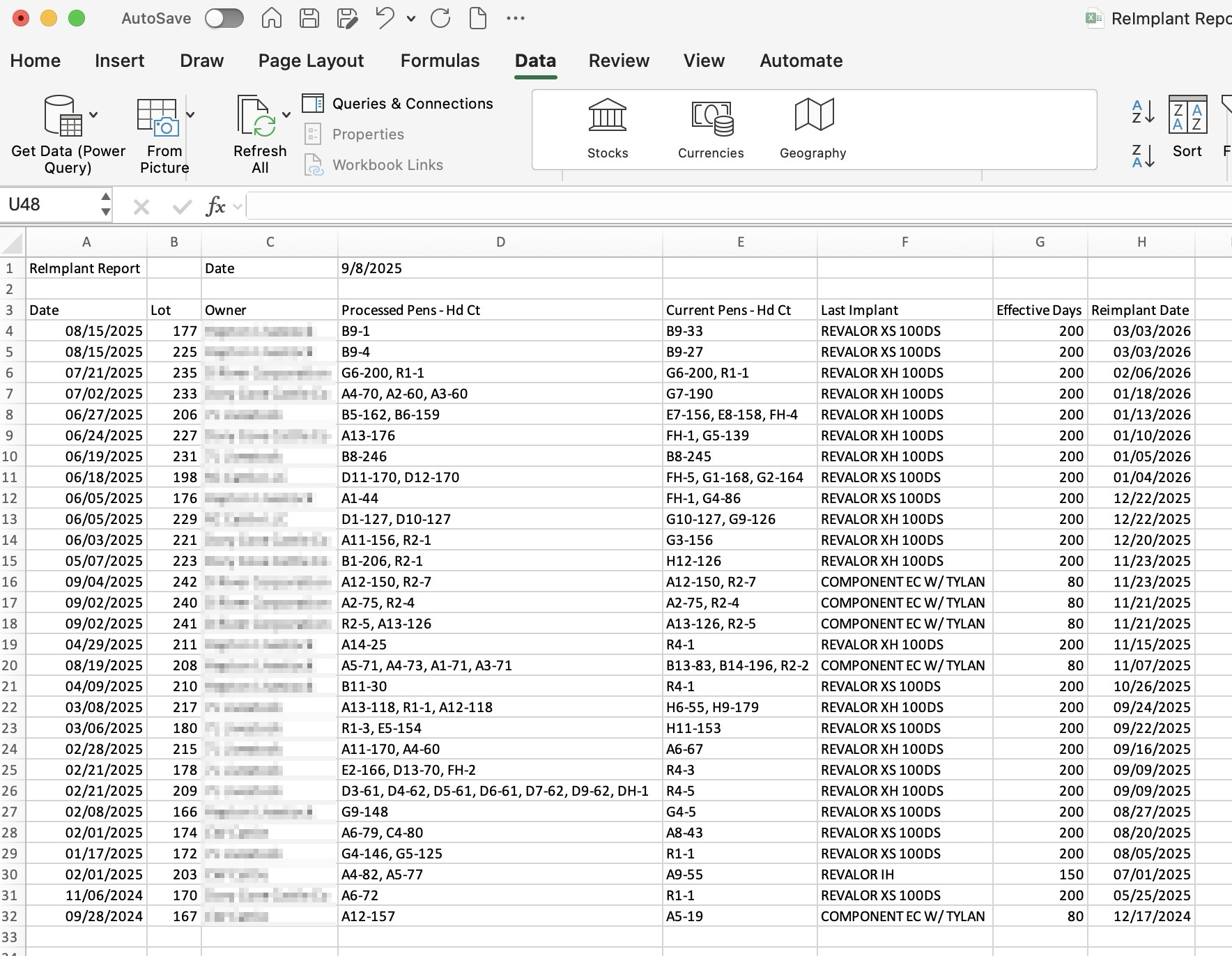Click the Save As icon with pencil

click(x=347, y=19)
